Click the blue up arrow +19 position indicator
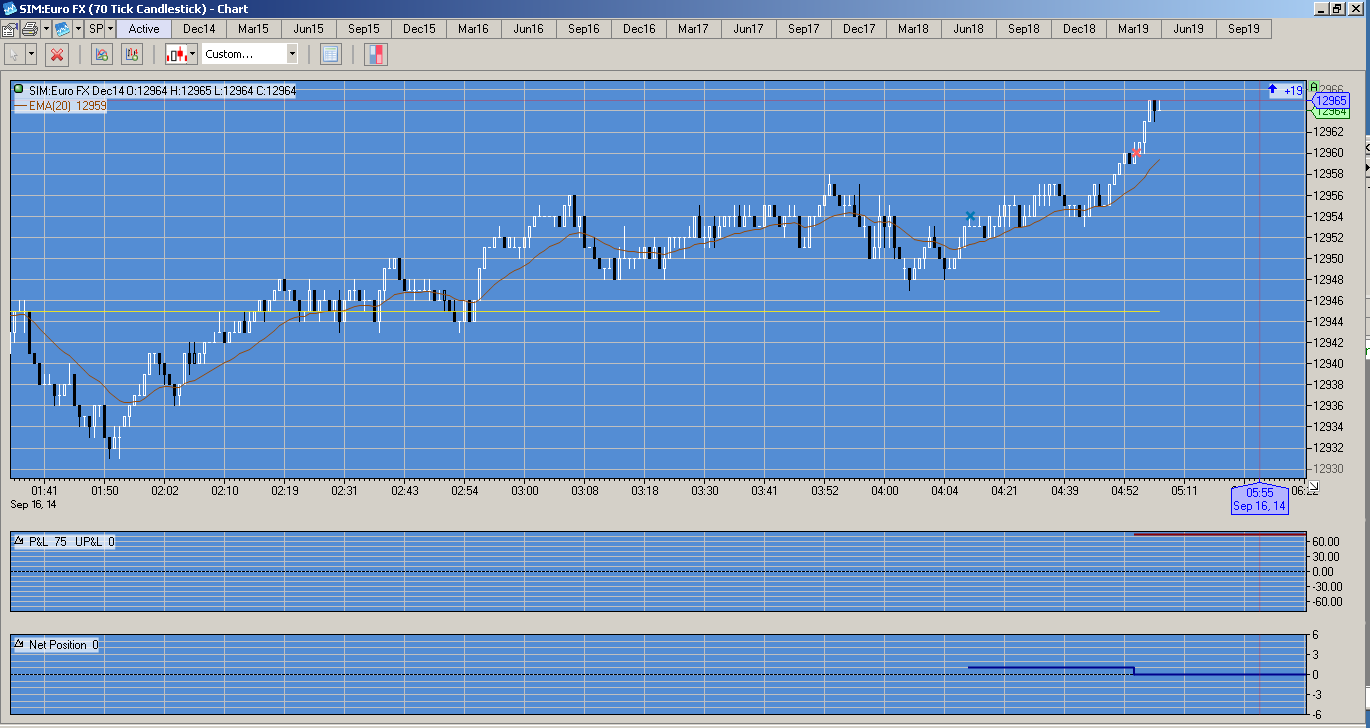This screenshot has height=728, width=1370. click(x=1285, y=91)
